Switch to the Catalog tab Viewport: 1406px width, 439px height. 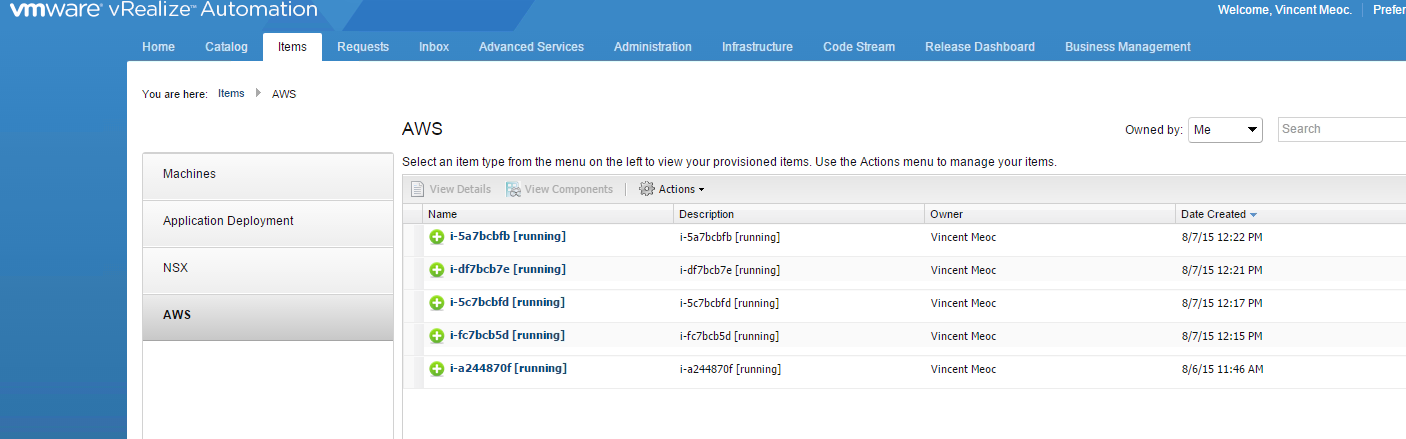226,47
